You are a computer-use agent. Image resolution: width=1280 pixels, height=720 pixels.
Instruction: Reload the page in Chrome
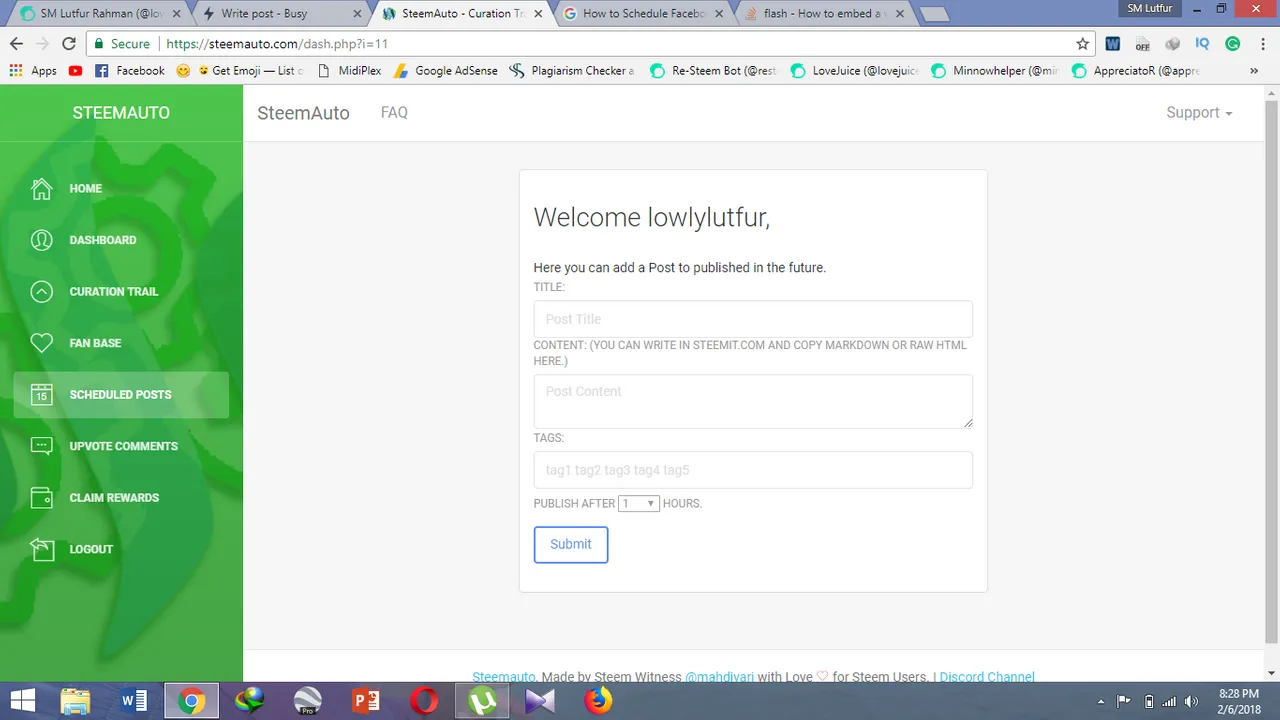(x=69, y=44)
